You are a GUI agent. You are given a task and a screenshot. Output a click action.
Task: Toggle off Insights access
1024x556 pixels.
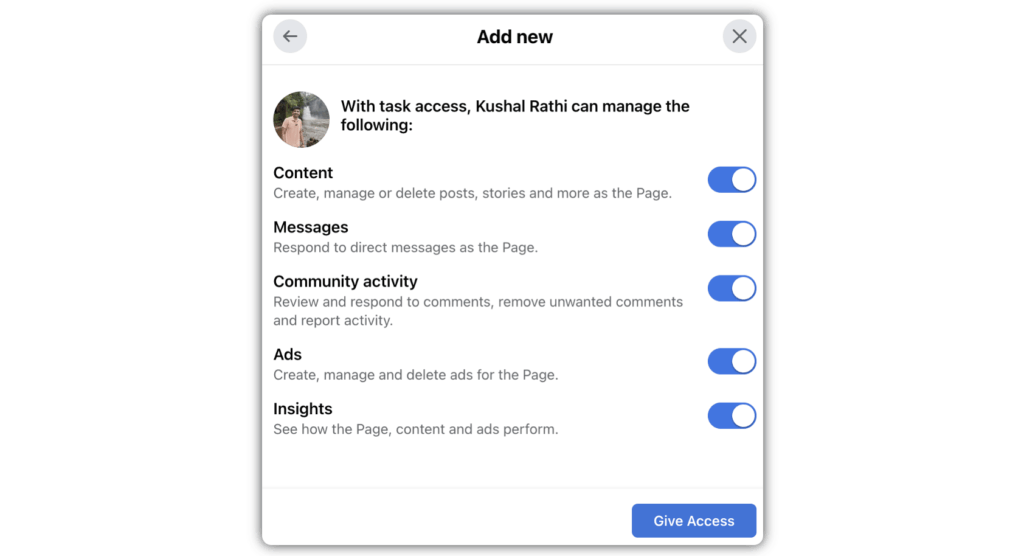click(732, 415)
